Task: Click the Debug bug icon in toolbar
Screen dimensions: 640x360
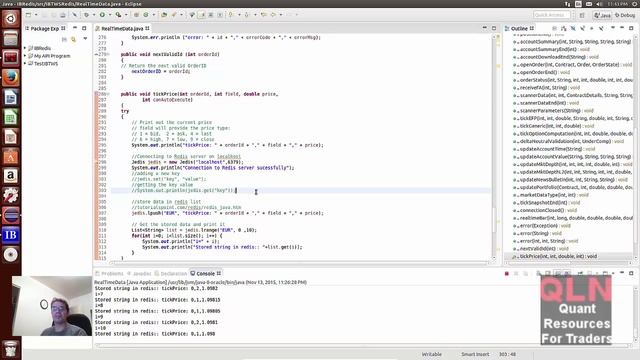Action: [86, 15]
